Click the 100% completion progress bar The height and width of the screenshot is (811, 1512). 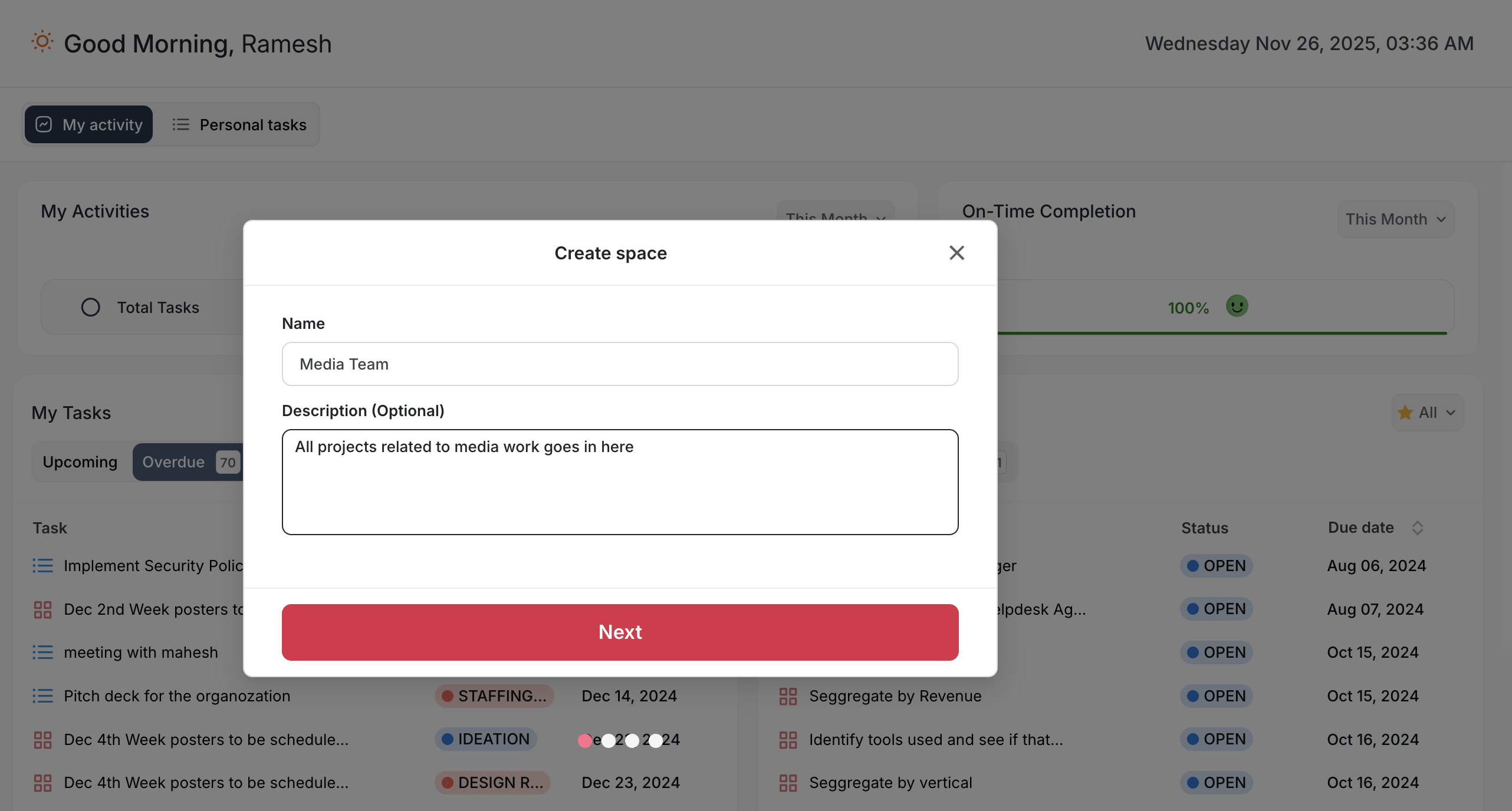[x=1221, y=333]
